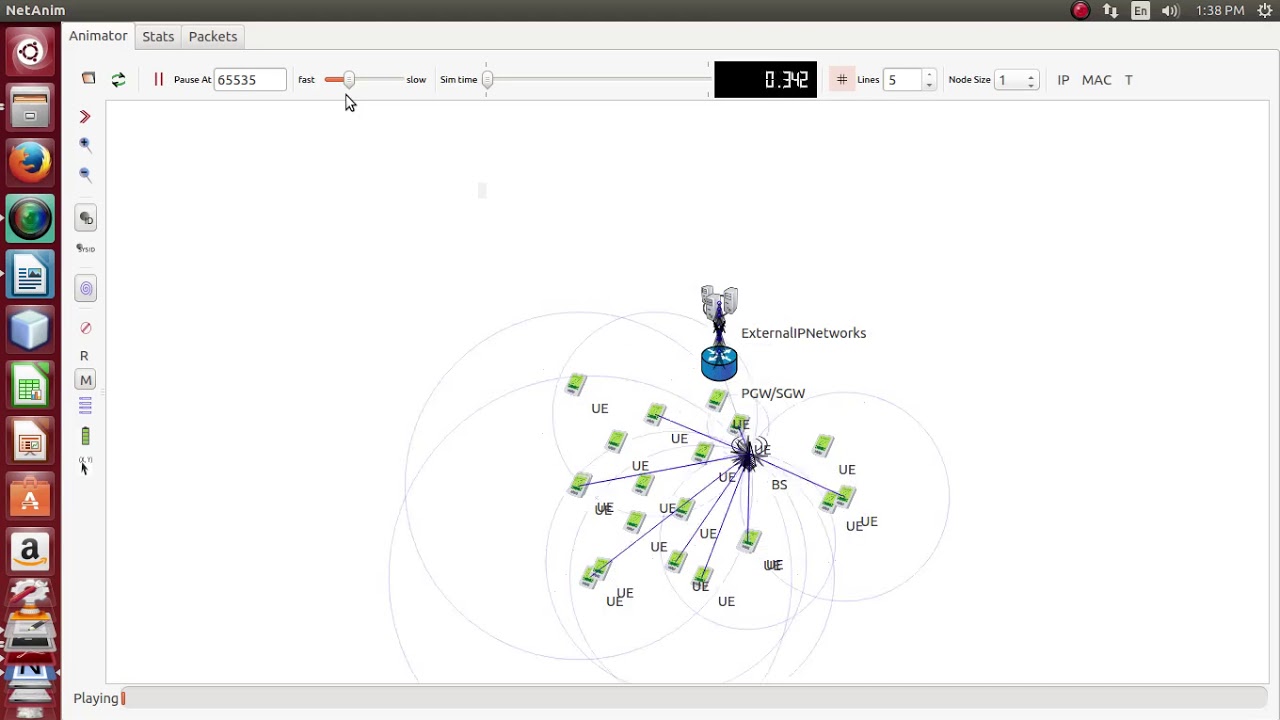
Task: Open the network indicator menu
Action: tap(1110, 10)
